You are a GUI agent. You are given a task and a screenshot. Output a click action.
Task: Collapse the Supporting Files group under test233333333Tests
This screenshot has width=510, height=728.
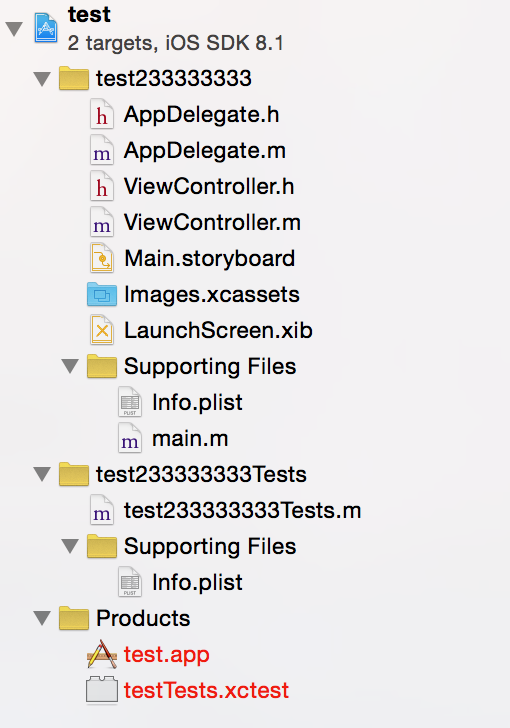(x=70, y=546)
